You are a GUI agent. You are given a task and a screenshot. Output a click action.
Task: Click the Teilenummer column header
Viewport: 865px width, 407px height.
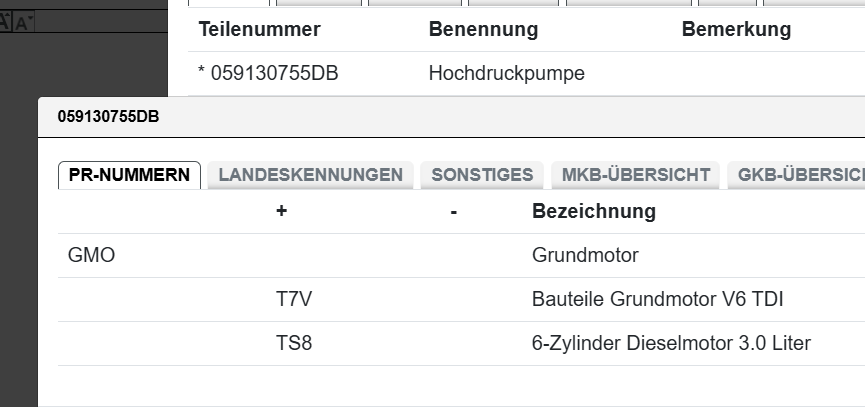259,29
